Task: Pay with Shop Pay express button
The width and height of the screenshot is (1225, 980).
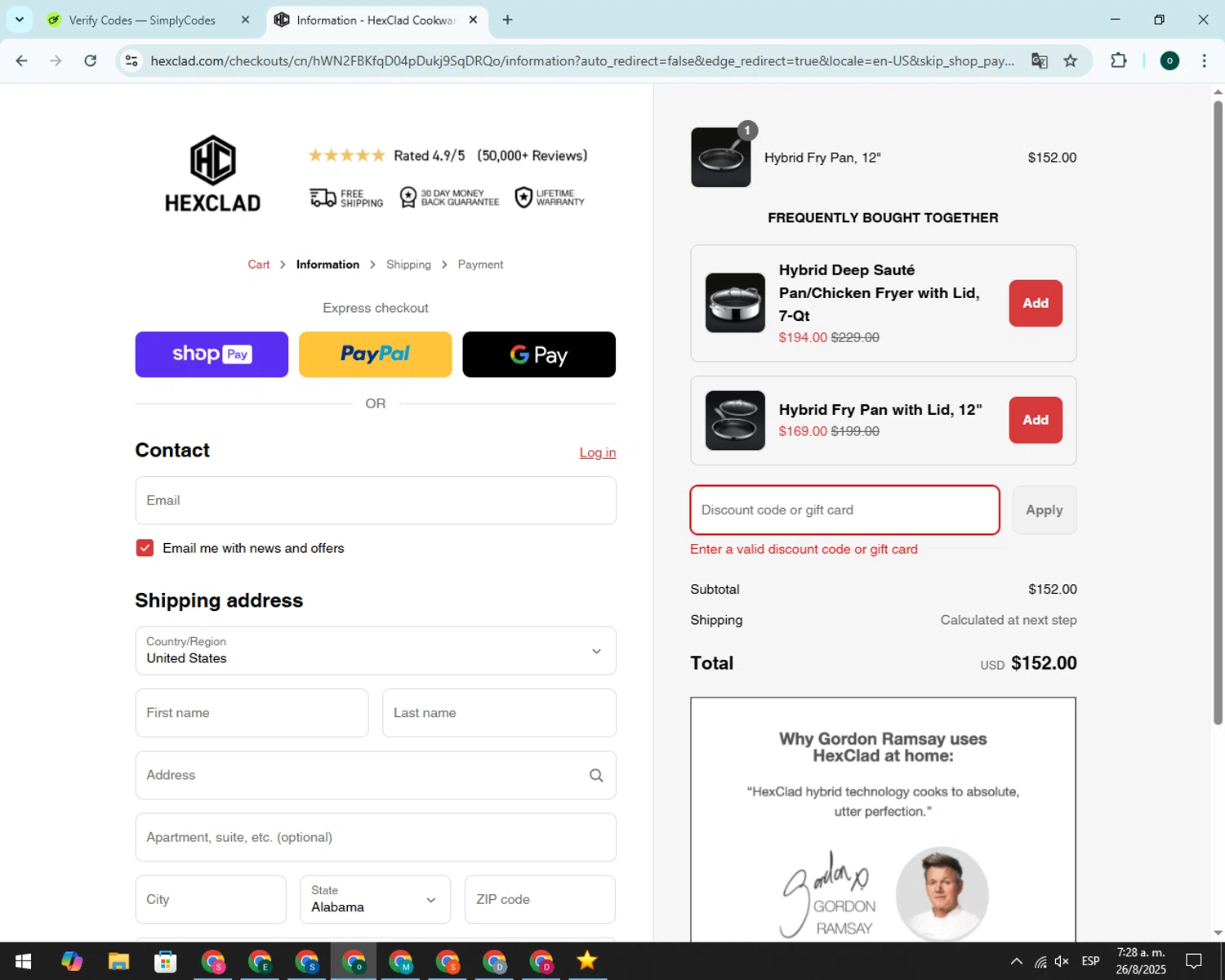Action: point(212,354)
